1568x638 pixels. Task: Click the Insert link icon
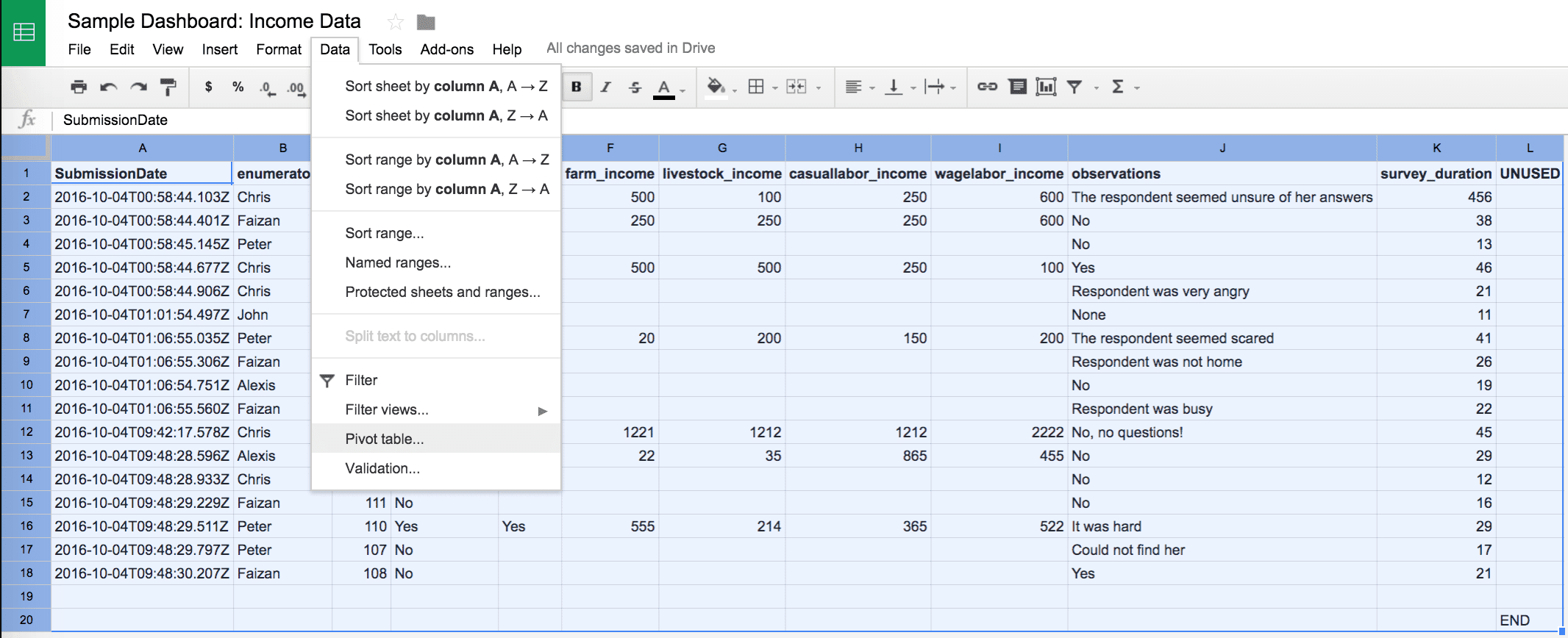click(x=987, y=87)
